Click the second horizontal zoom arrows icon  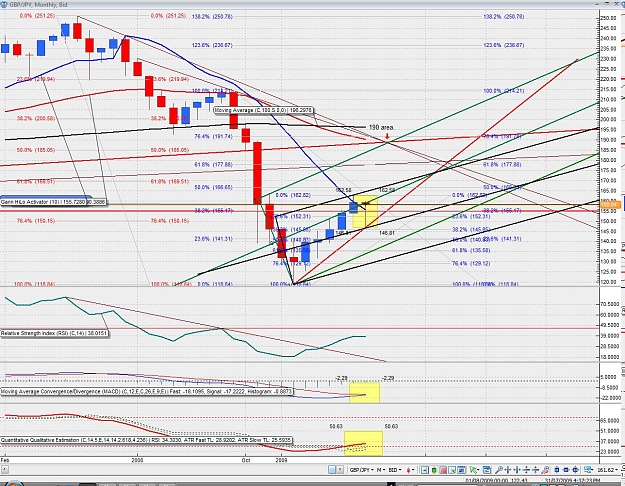pyautogui.click(x=517, y=470)
